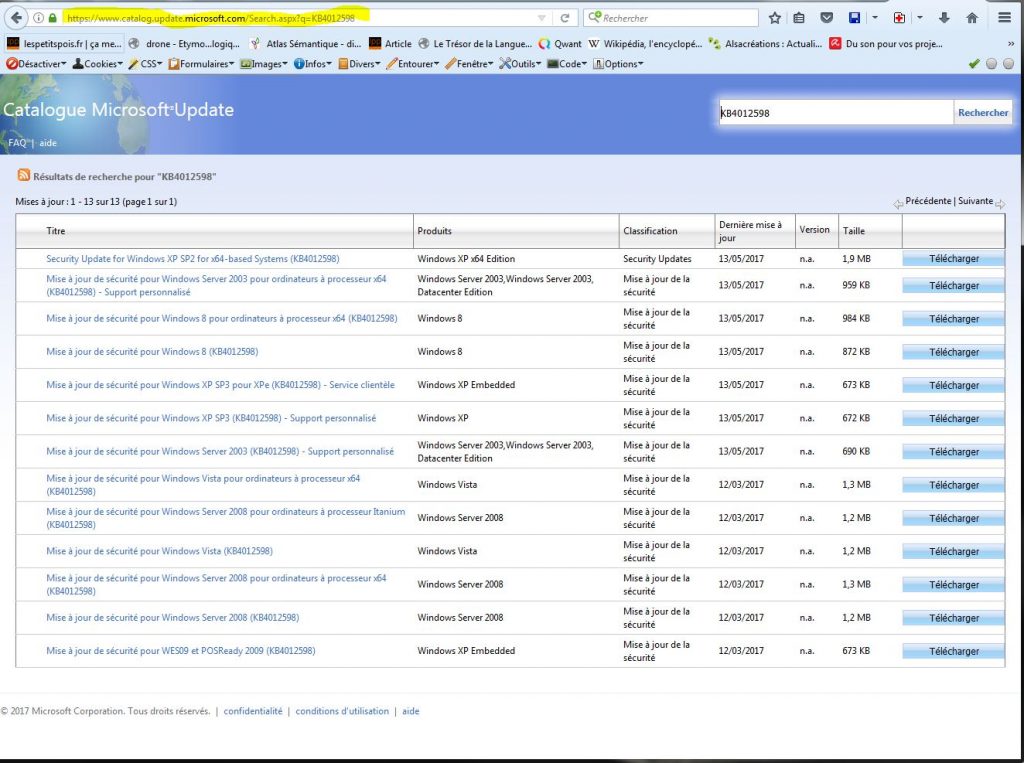Open the Firefox hamburger menu
1024x763 pixels.
(x=1004, y=18)
